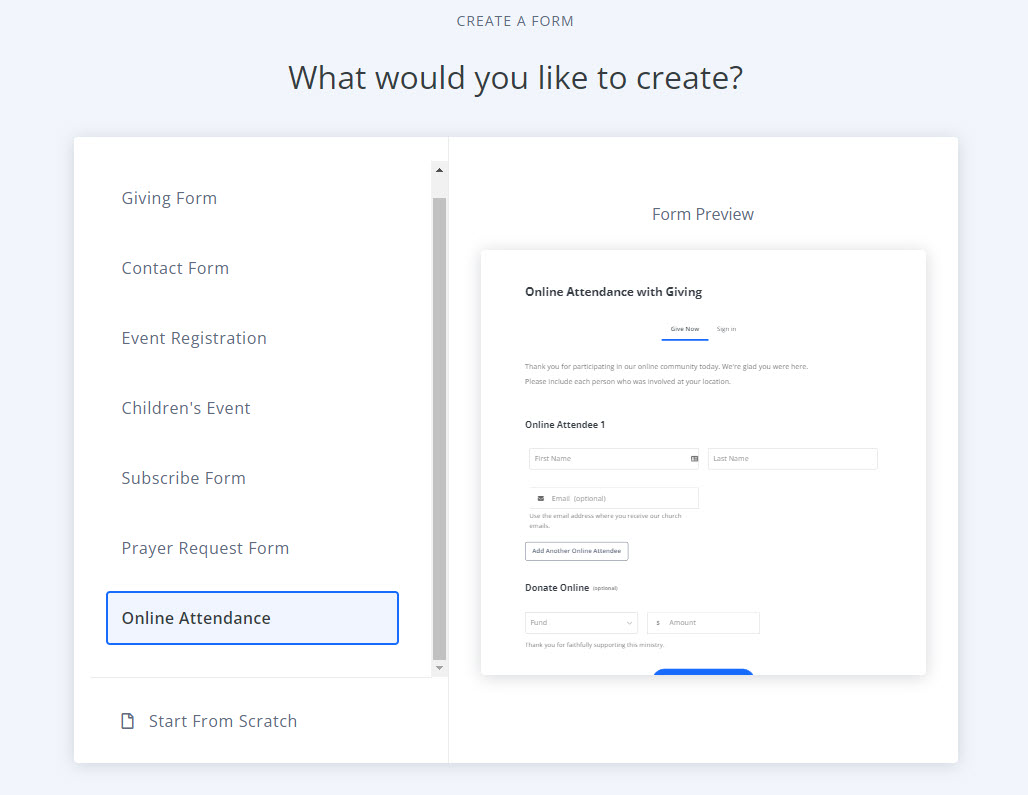The width and height of the screenshot is (1028, 795).
Task: Click the document icon beside Start From Scratch
Action: 127,720
